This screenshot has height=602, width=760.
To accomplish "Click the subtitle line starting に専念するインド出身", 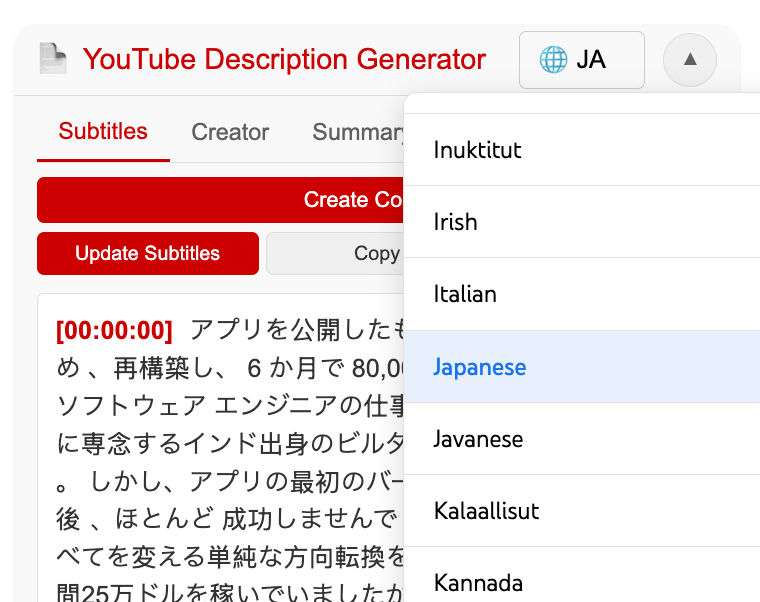I will point(230,444).
